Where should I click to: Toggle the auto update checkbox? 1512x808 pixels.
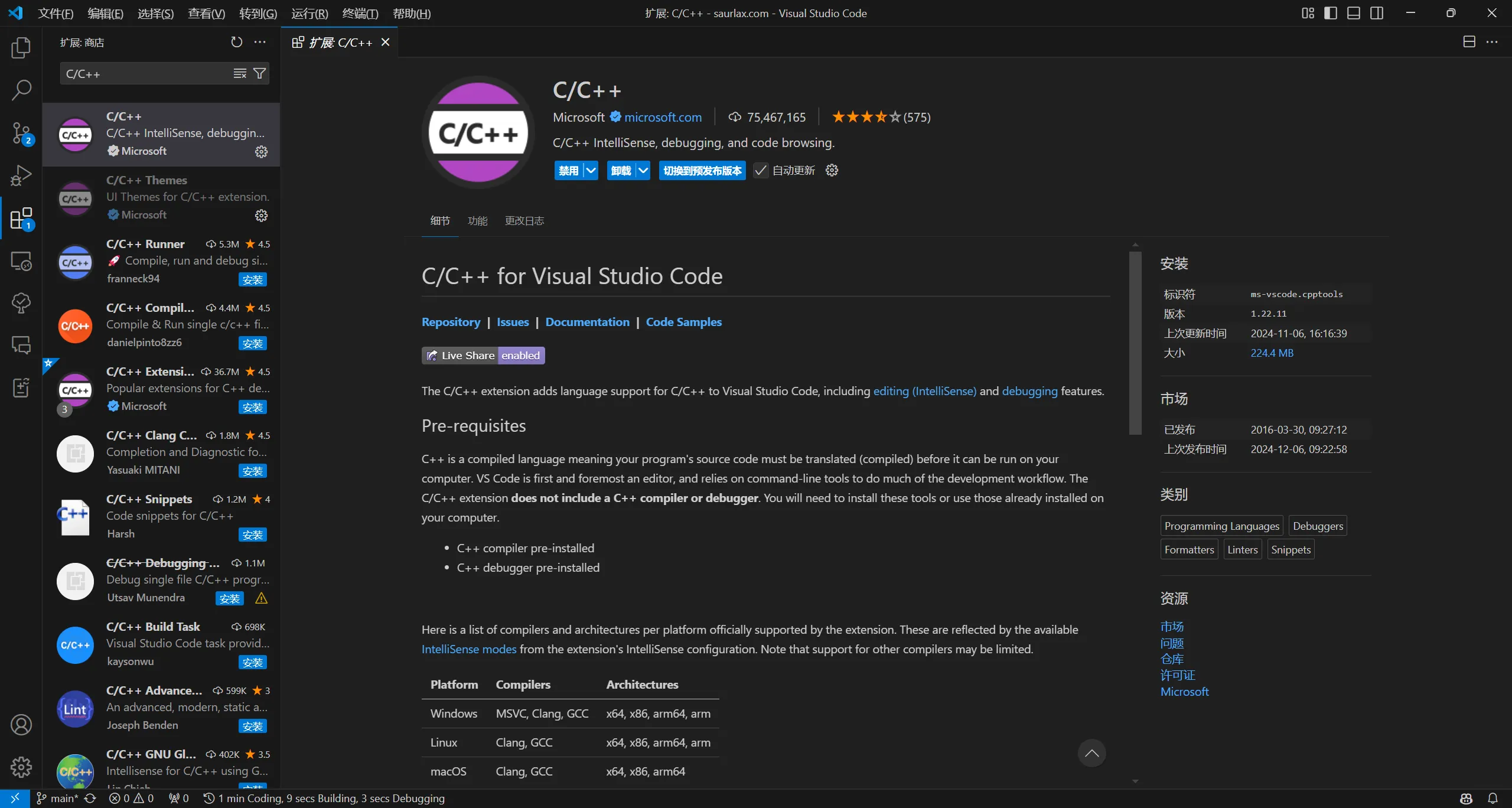tap(761, 171)
